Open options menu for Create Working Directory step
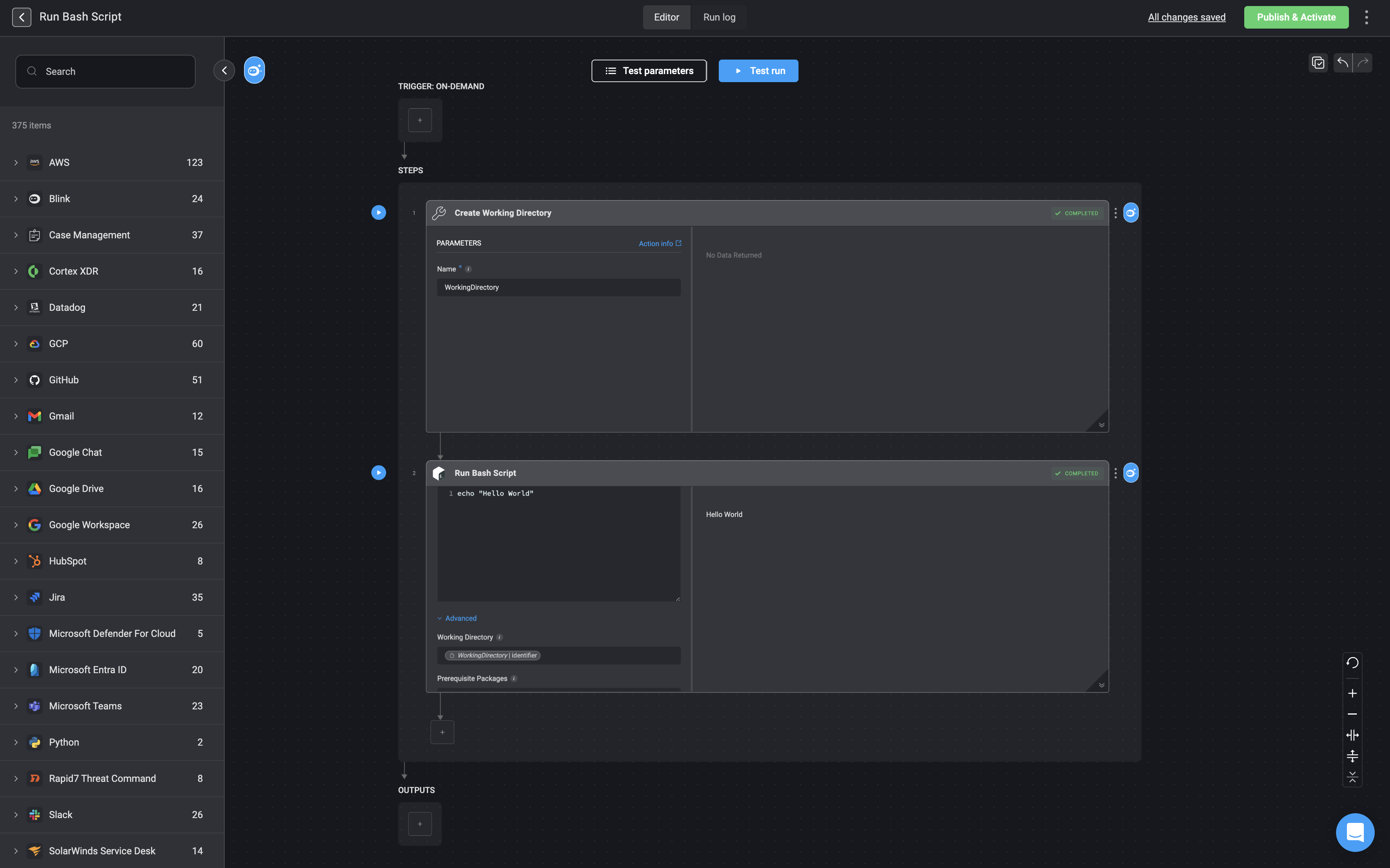Viewport: 1390px width, 868px height. 1115,213
